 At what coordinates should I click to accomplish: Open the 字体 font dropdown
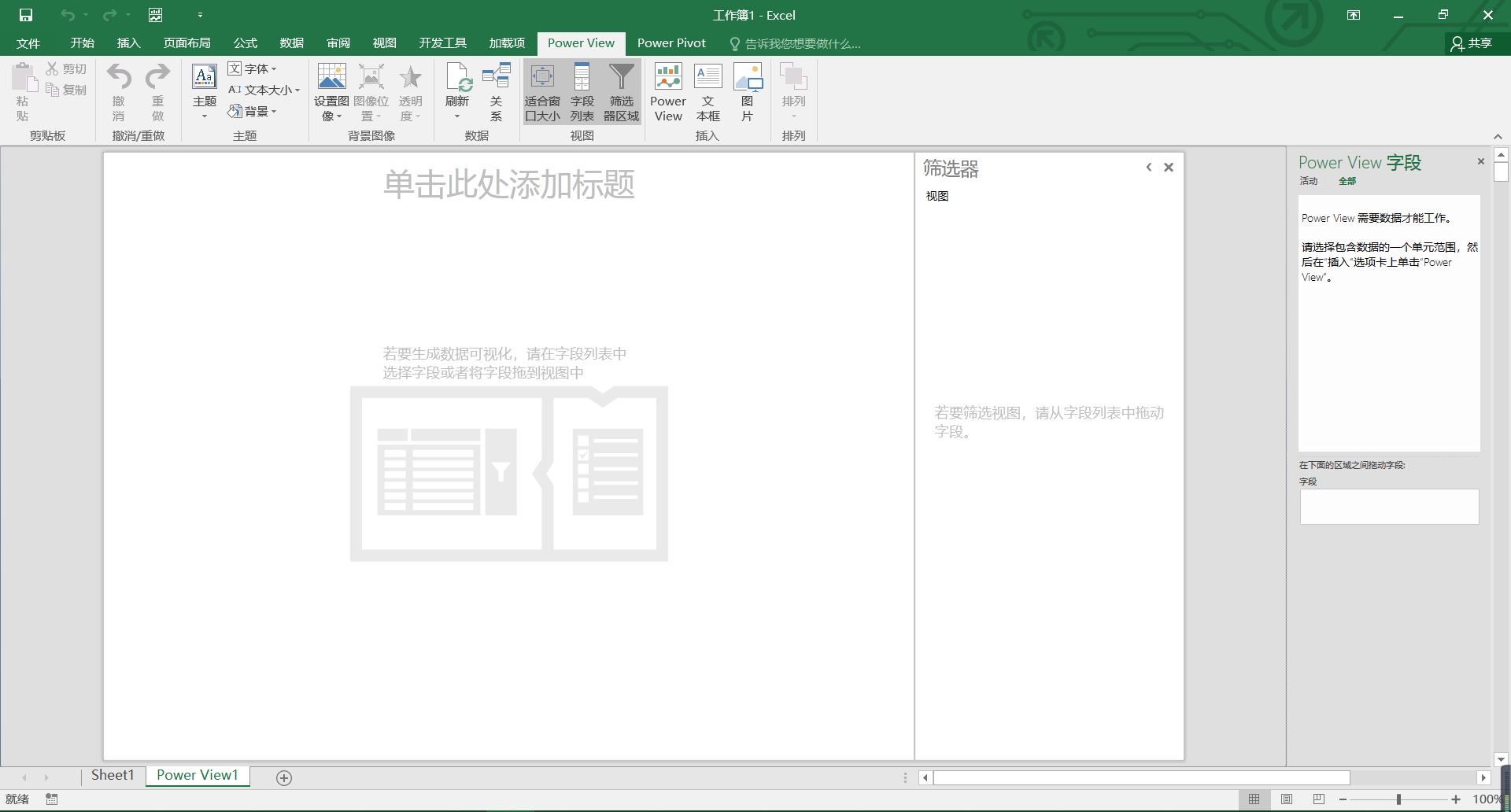point(253,69)
